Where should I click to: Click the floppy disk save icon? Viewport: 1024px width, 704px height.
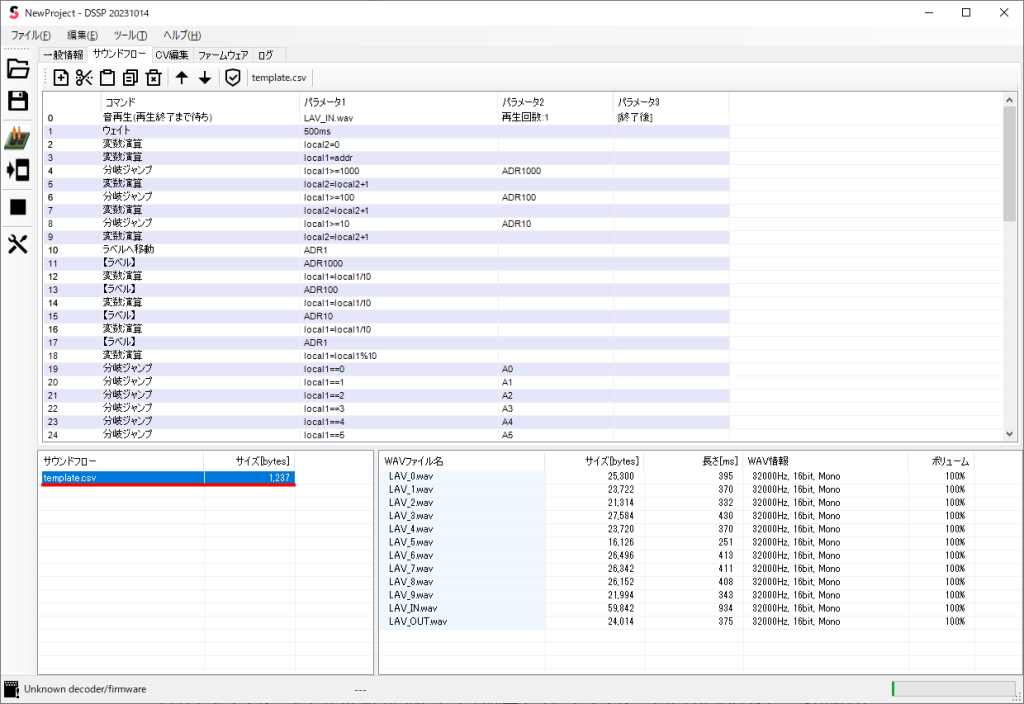[x=17, y=101]
